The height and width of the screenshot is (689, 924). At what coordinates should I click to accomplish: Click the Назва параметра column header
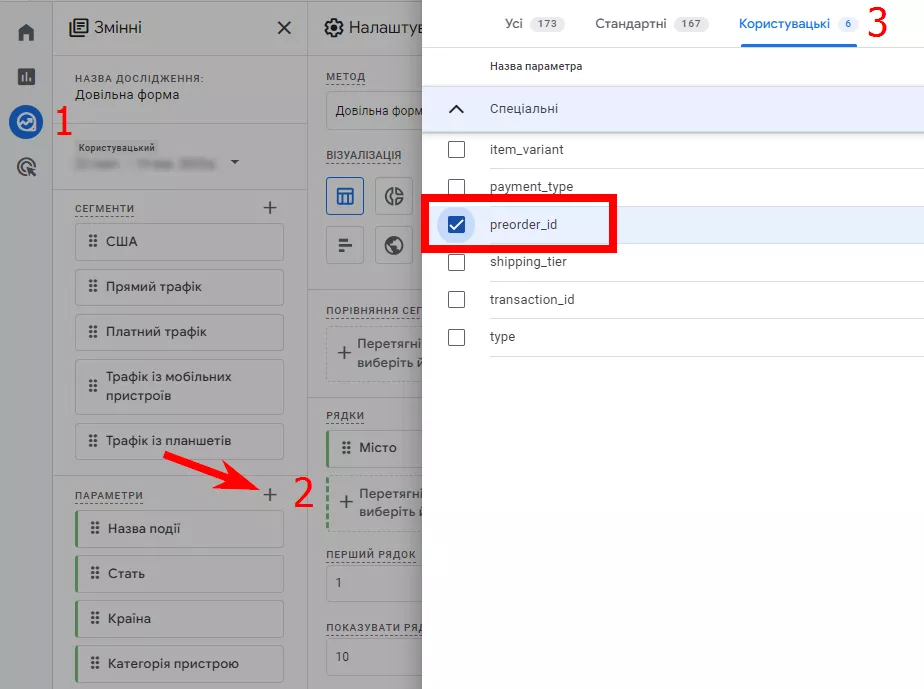(x=536, y=67)
